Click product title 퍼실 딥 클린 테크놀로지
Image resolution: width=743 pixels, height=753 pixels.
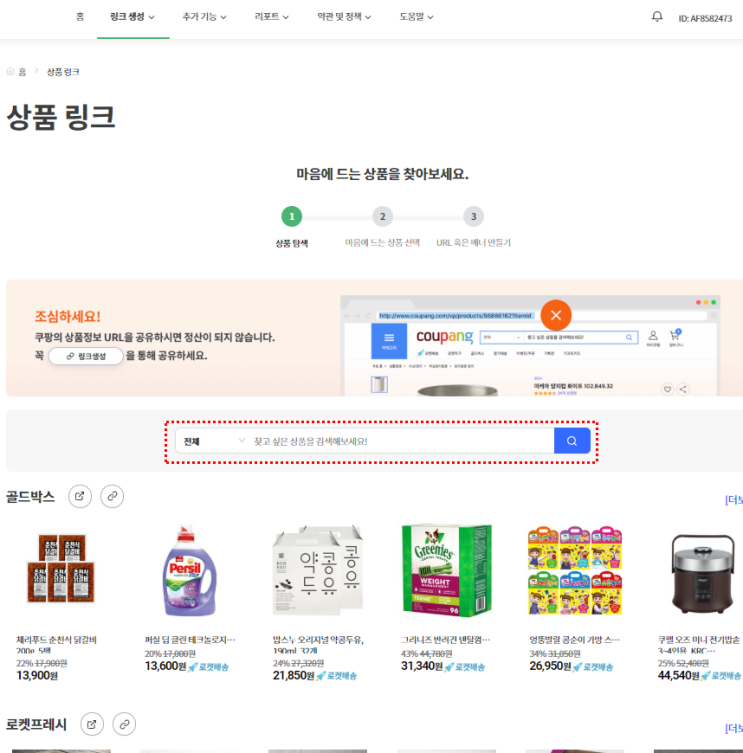(x=190, y=640)
